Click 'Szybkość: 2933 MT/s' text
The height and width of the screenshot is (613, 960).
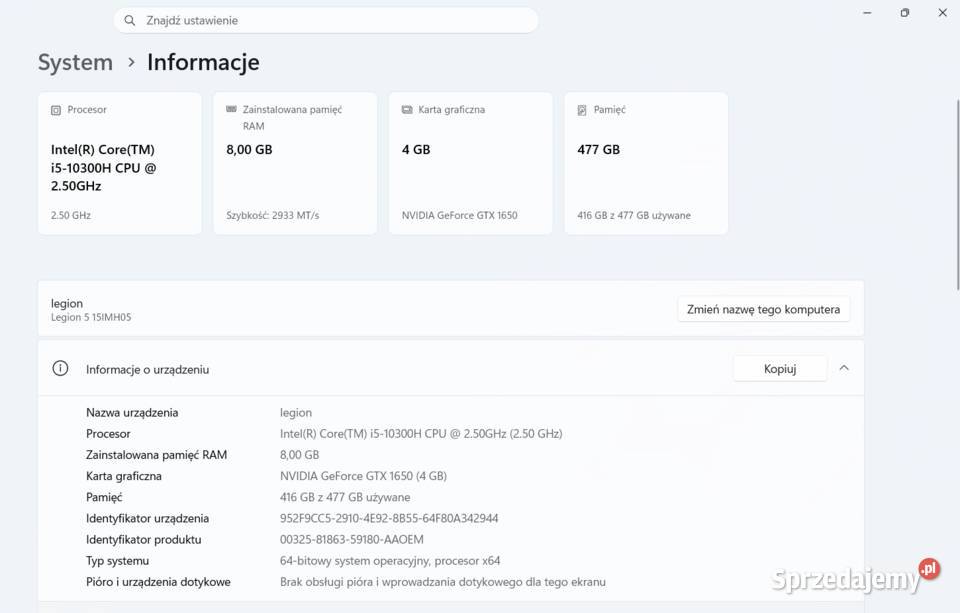[272, 216]
